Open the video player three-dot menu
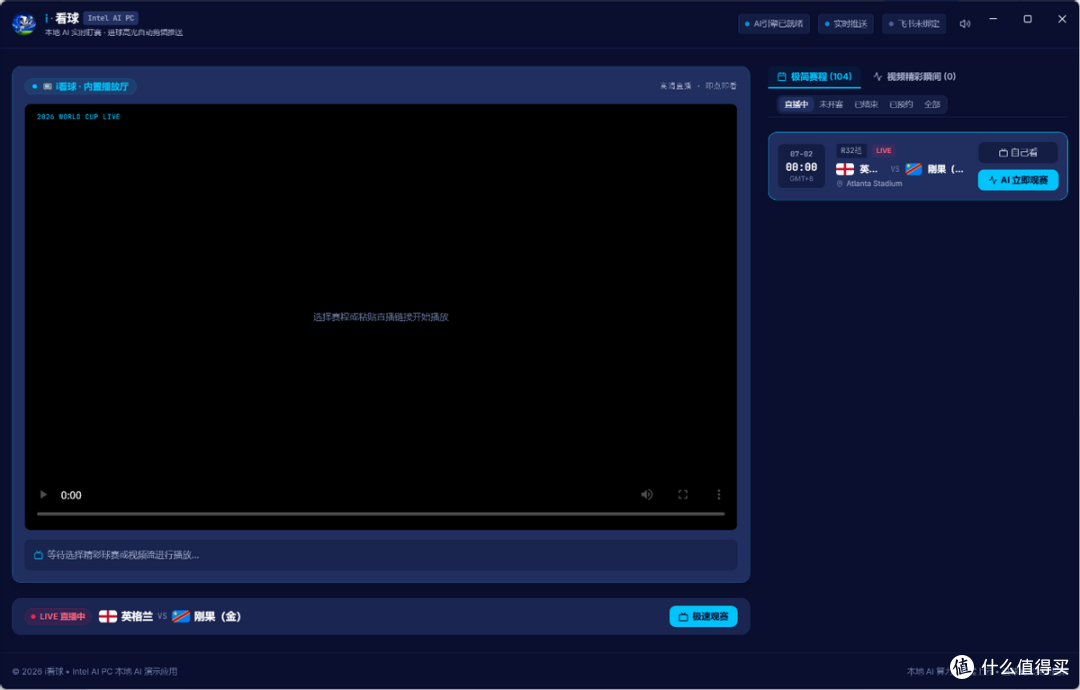 tap(718, 494)
